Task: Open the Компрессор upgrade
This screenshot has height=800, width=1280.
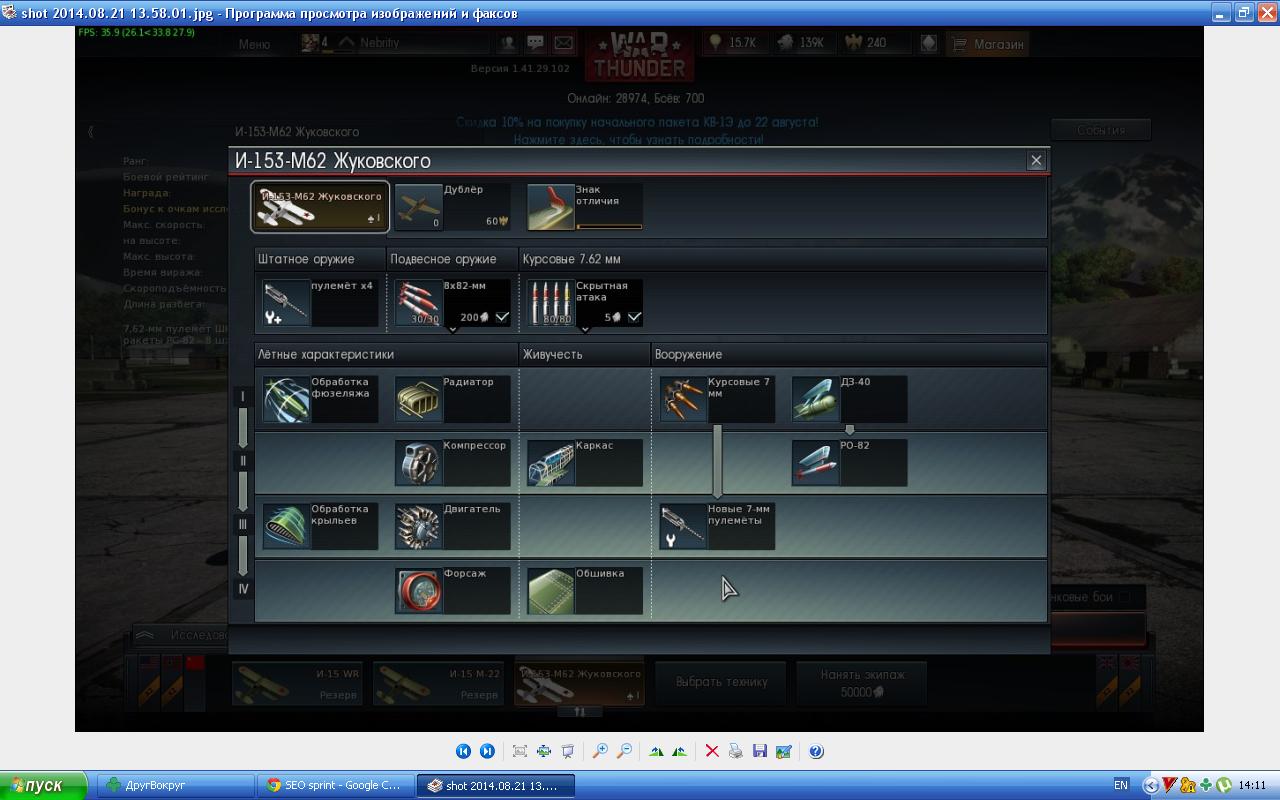Action: point(452,463)
